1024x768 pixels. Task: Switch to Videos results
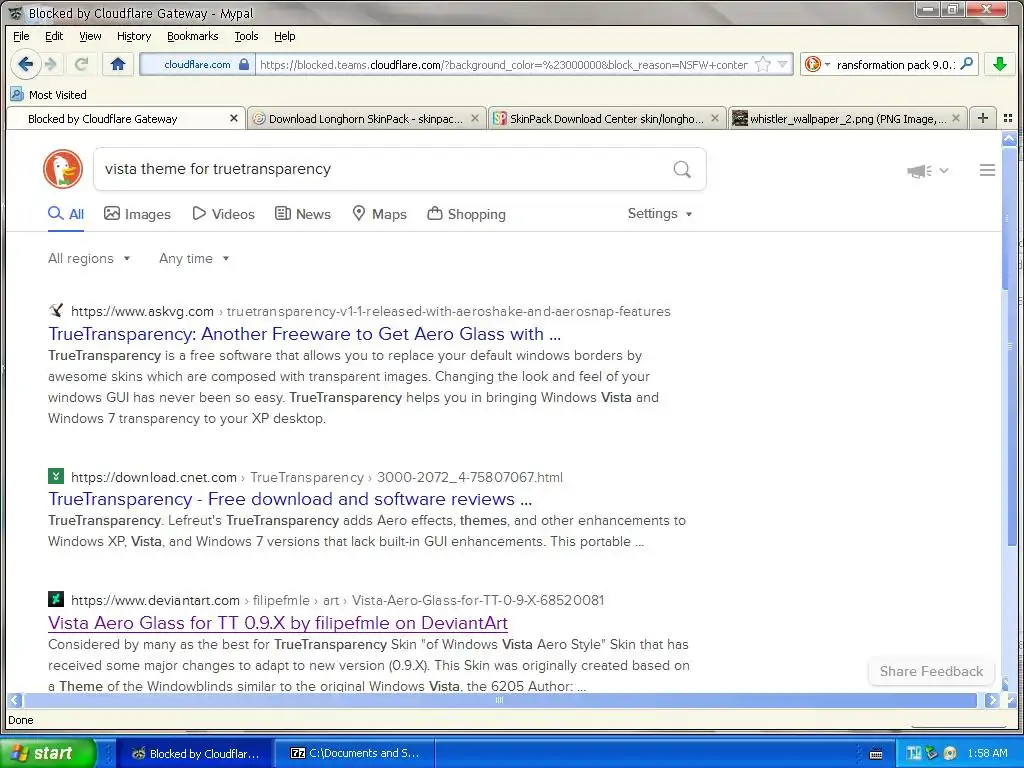(223, 214)
